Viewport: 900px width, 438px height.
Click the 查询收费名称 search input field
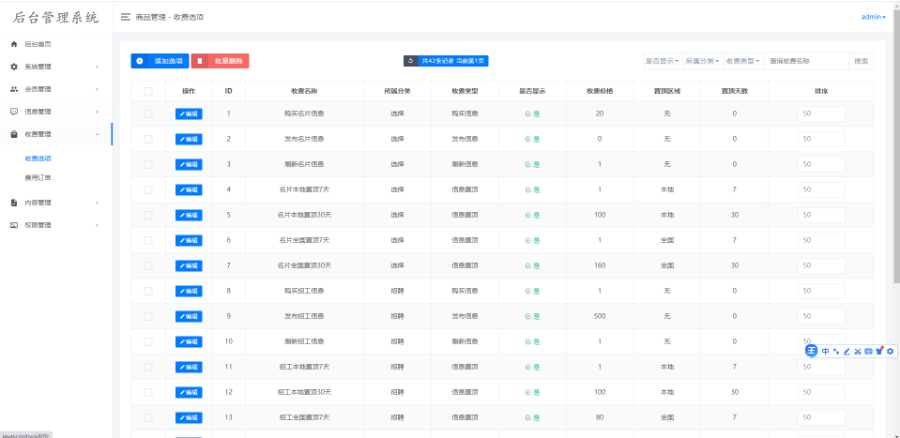point(806,61)
